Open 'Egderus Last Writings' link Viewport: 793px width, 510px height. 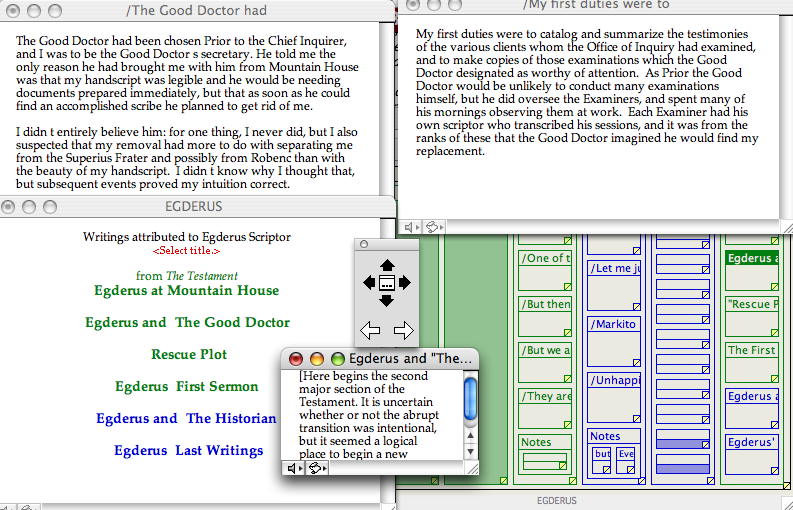pos(189,450)
